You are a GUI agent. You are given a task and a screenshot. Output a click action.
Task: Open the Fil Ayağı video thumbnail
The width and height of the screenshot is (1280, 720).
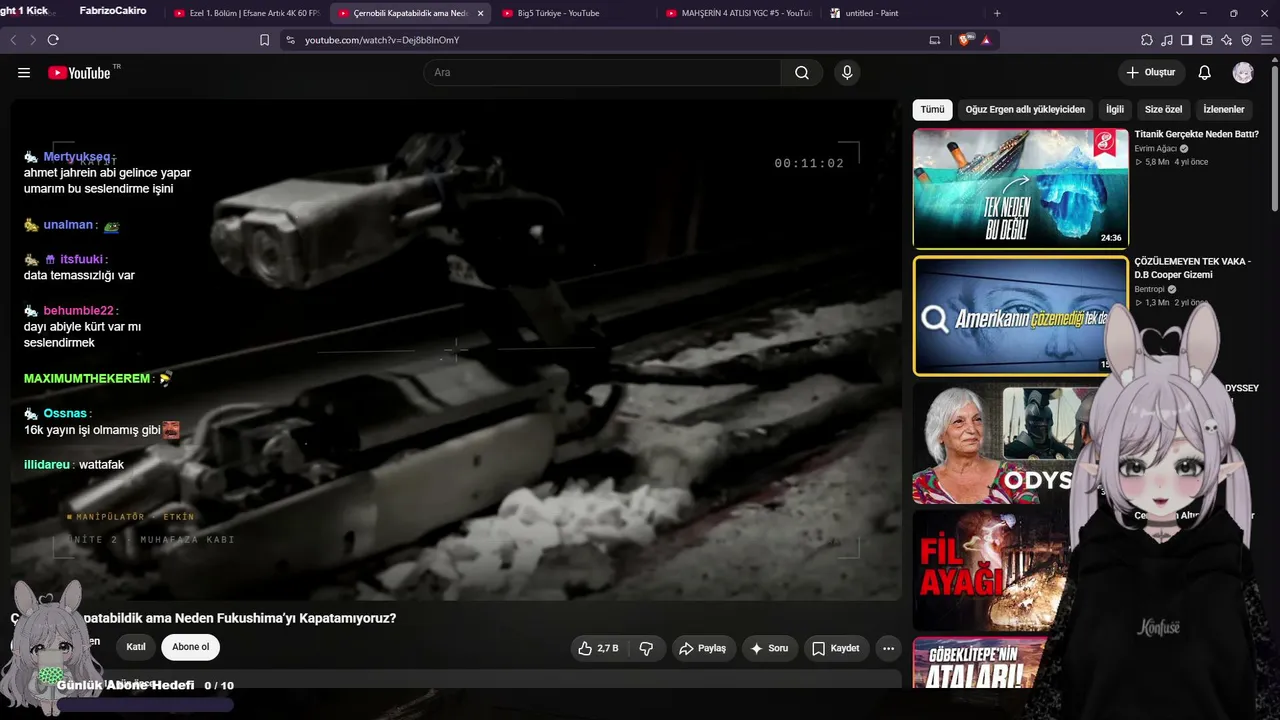click(992, 570)
